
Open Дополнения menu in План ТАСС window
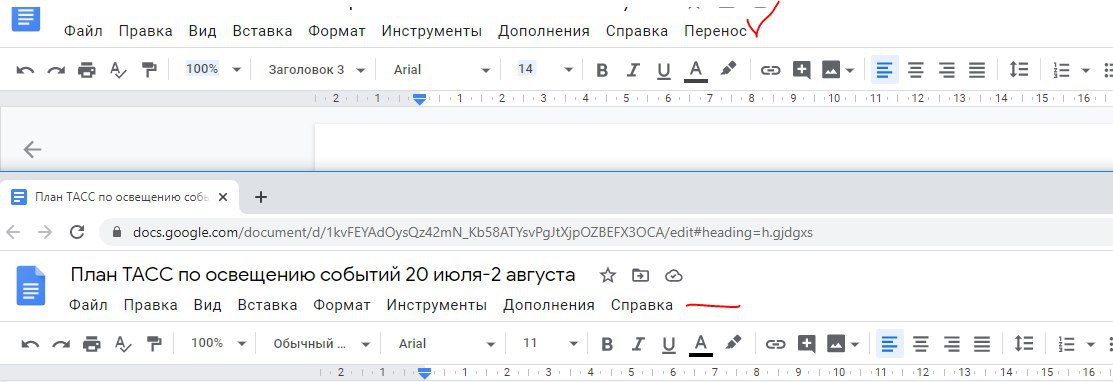click(549, 305)
